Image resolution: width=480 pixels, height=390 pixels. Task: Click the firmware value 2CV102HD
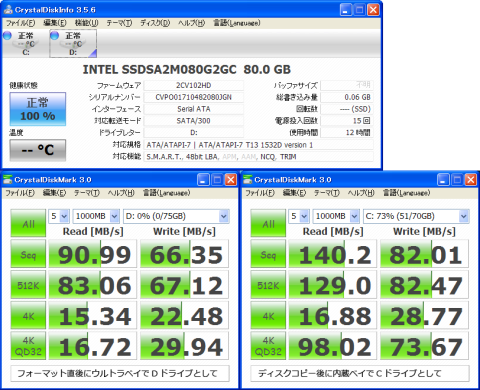pos(194,85)
